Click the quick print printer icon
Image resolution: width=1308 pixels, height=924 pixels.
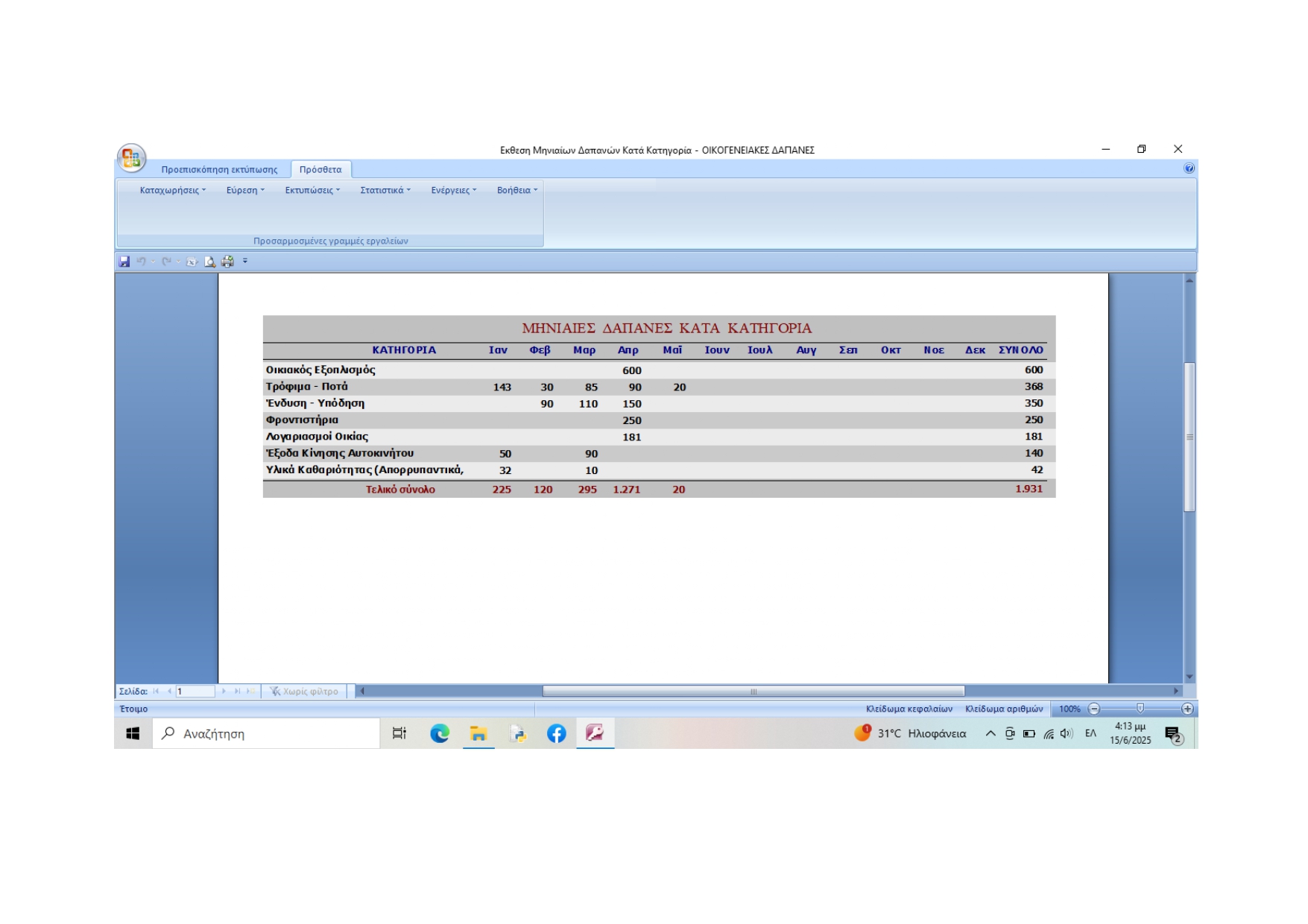point(227,262)
